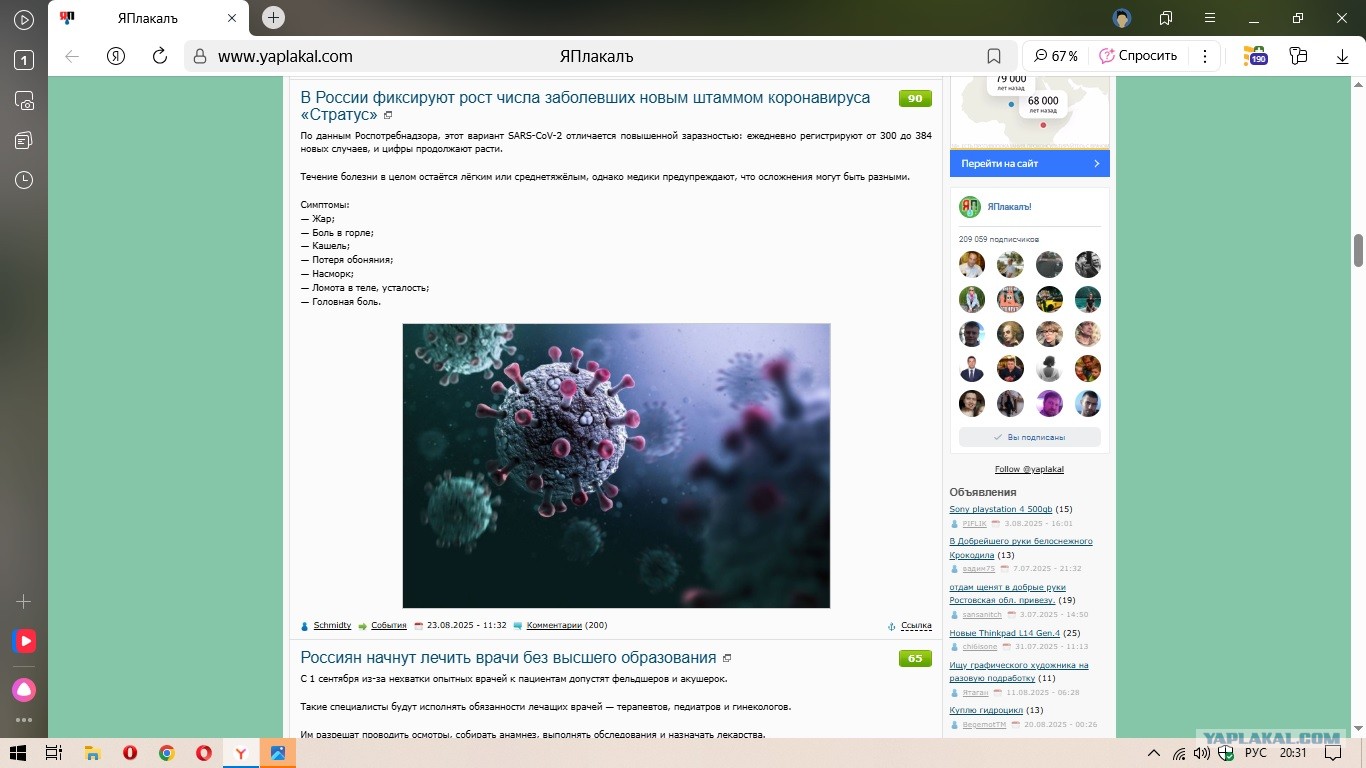Screen dimensions: 1366x768
Task: Open the first subscriber avatar in the widget
Action: 972,264
